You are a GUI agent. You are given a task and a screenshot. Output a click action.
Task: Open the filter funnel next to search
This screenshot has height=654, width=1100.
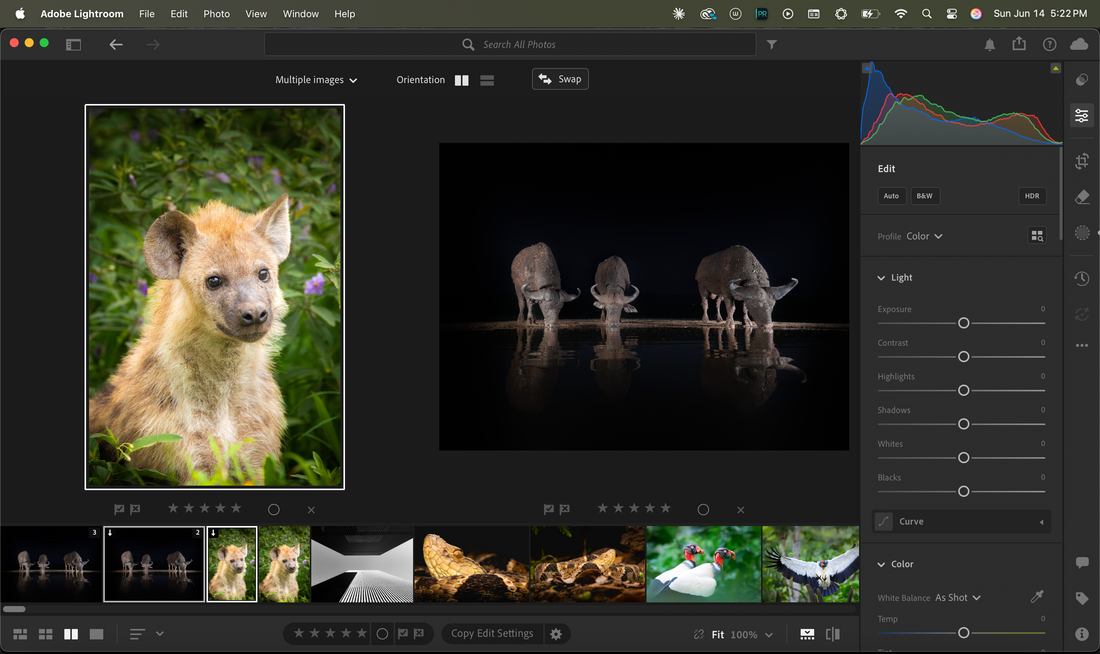point(772,44)
